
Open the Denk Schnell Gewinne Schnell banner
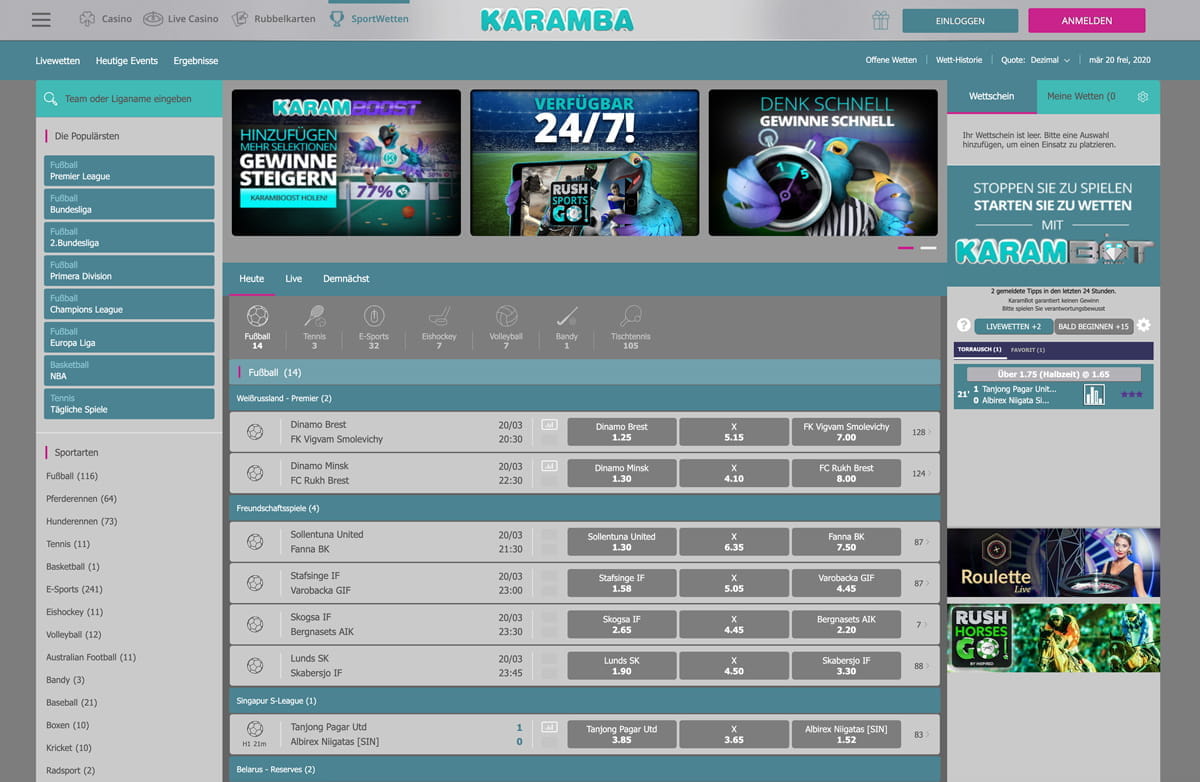tap(823, 163)
